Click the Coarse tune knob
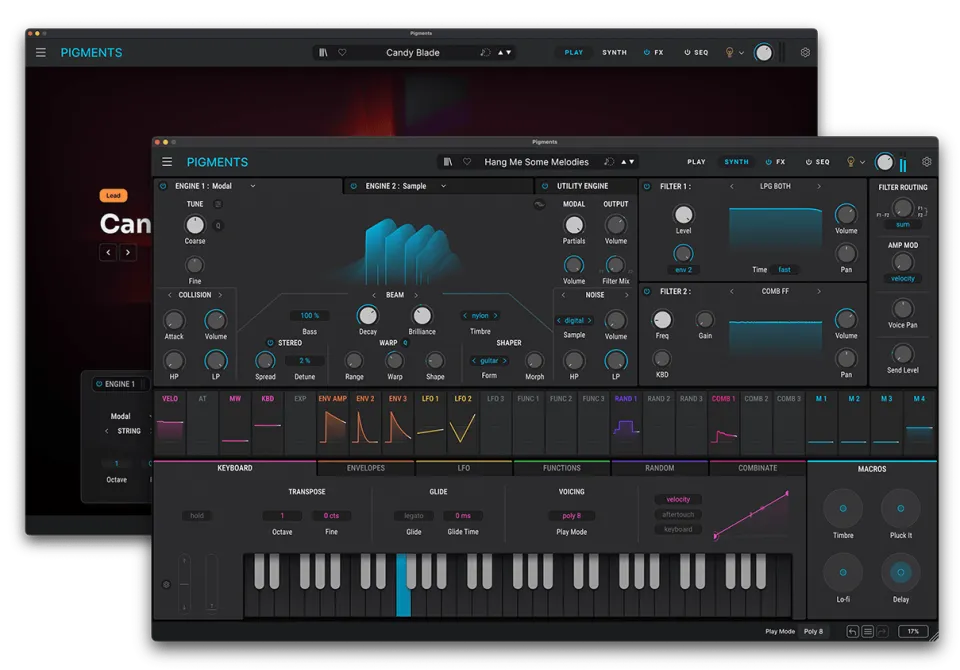This screenshot has height=670, width=960. tap(195, 225)
